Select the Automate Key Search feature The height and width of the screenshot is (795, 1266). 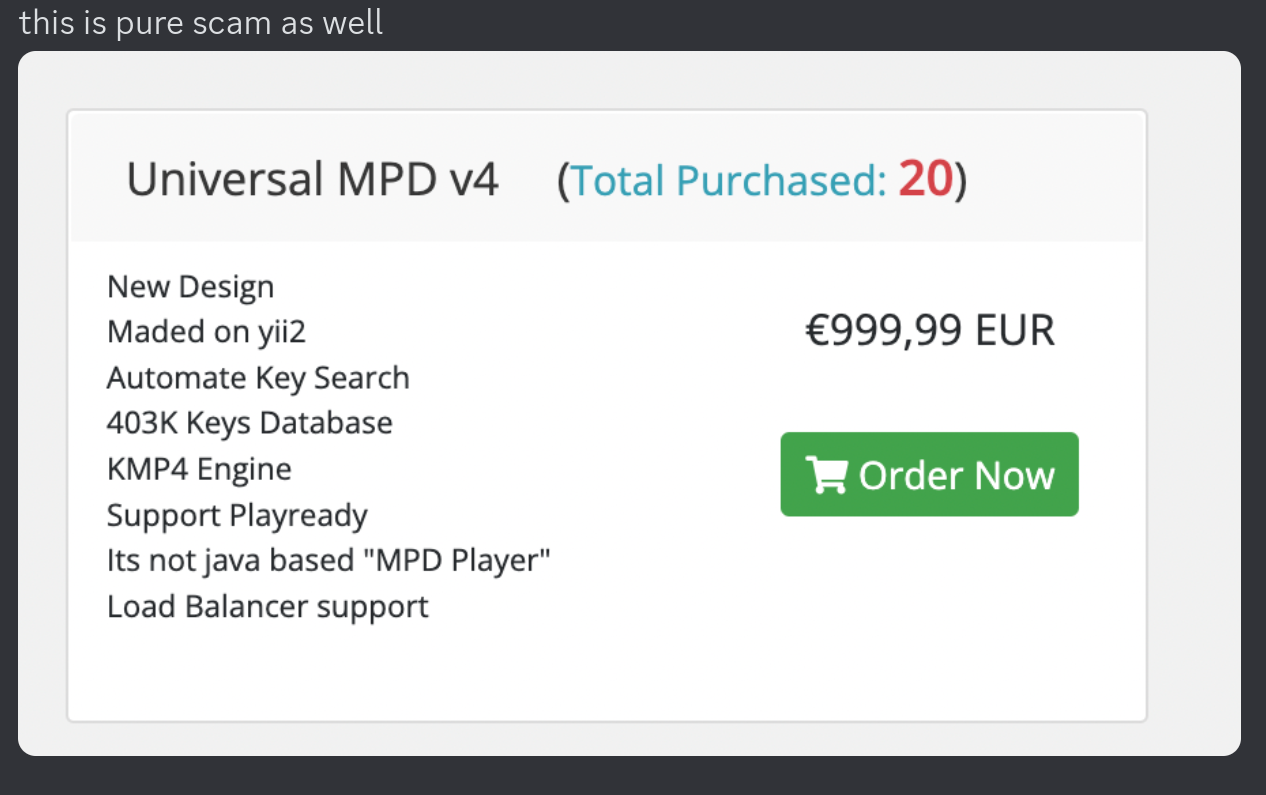click(x=258, y=378)
